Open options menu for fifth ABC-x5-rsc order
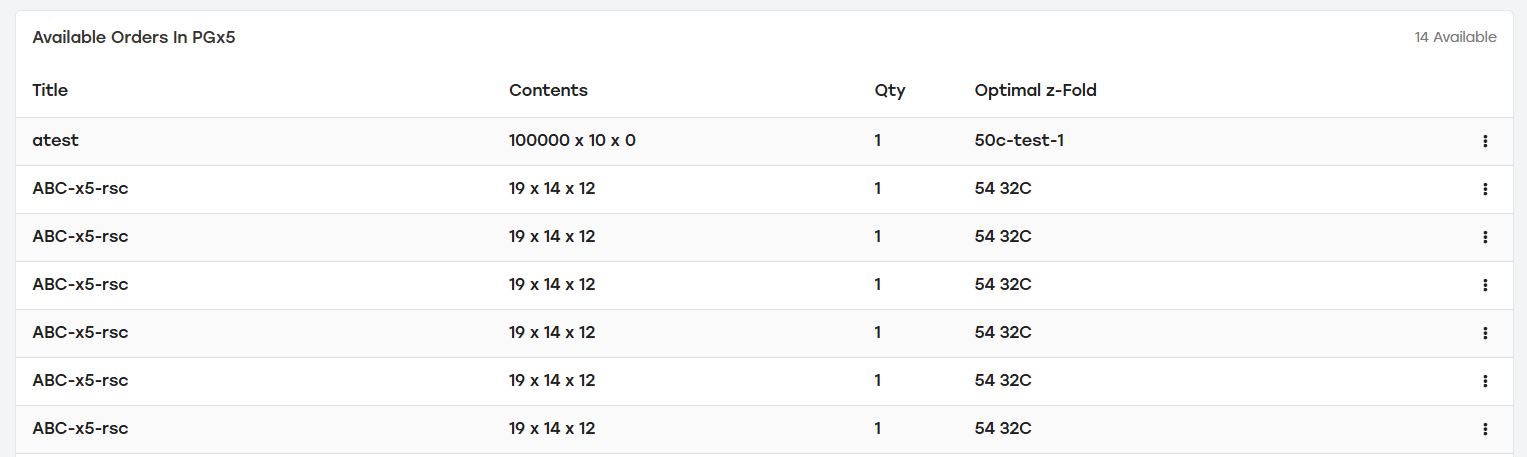 (1485, 381)
